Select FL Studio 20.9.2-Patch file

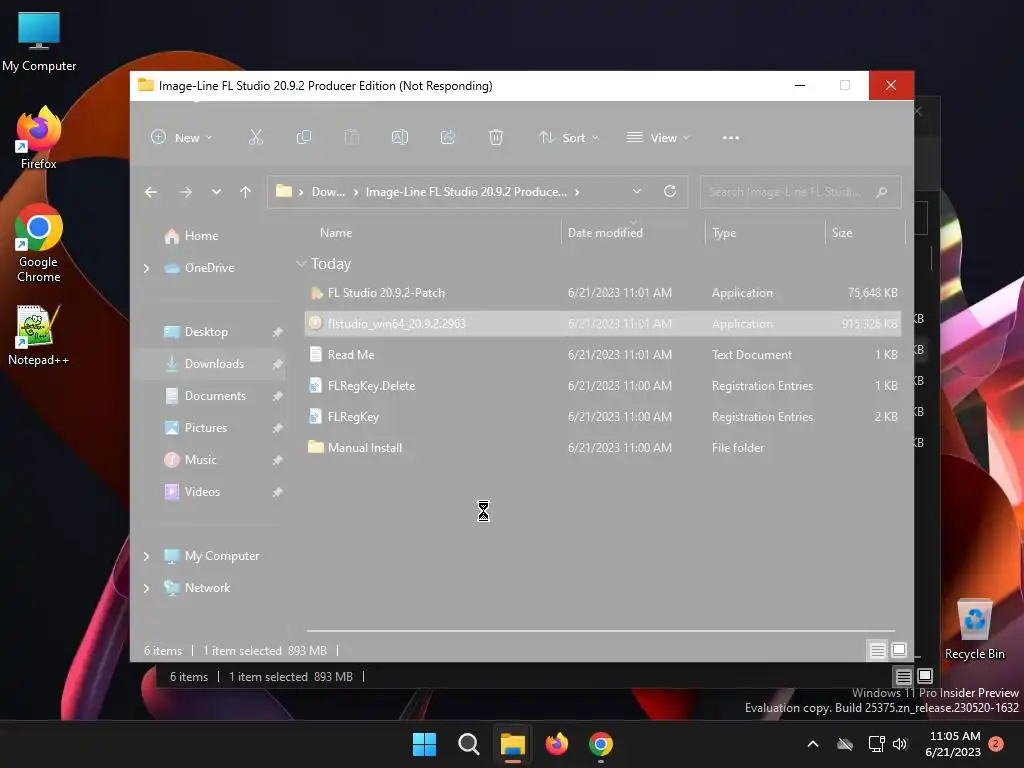(602, 293)
